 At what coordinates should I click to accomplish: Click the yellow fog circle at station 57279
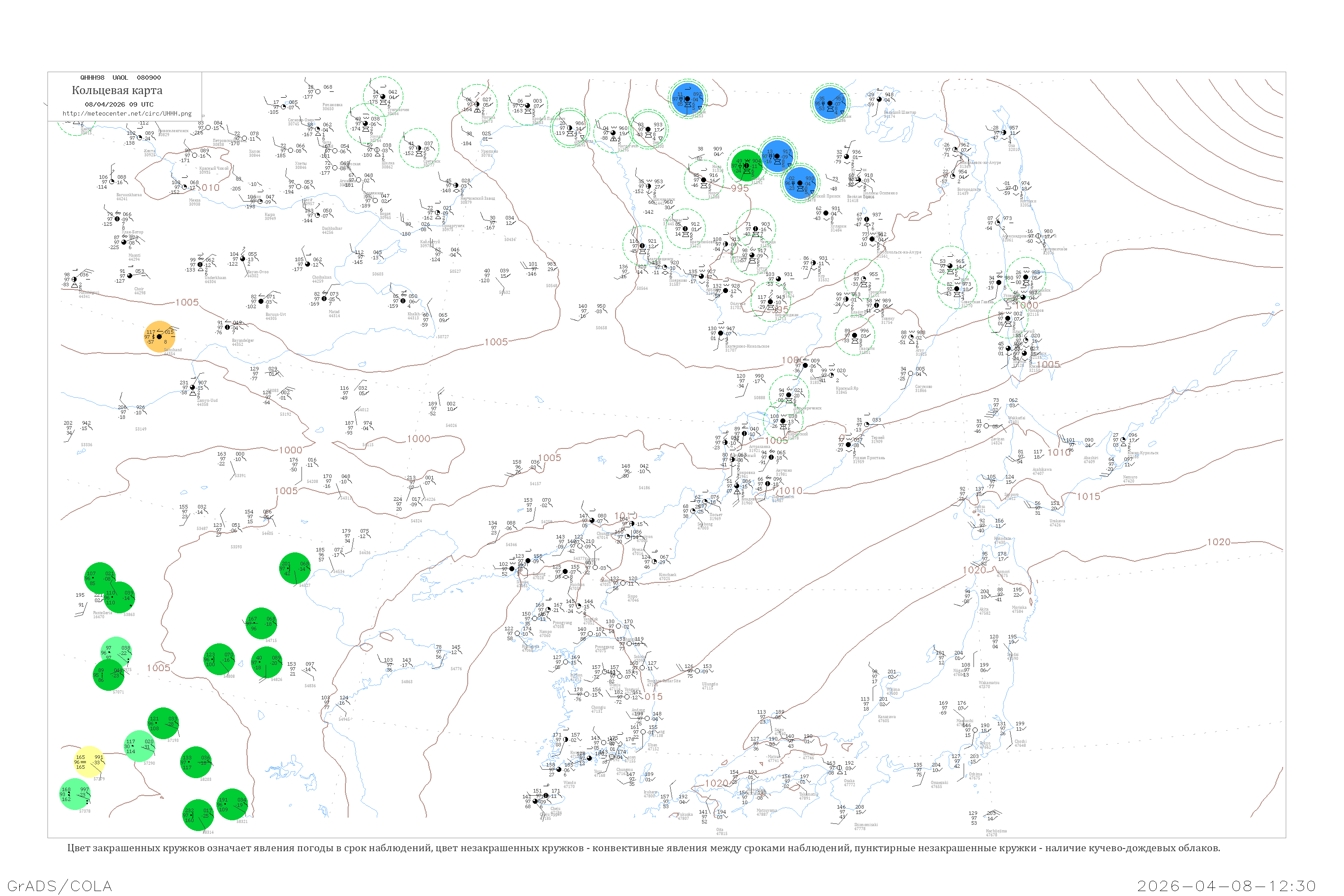point(89,762)
